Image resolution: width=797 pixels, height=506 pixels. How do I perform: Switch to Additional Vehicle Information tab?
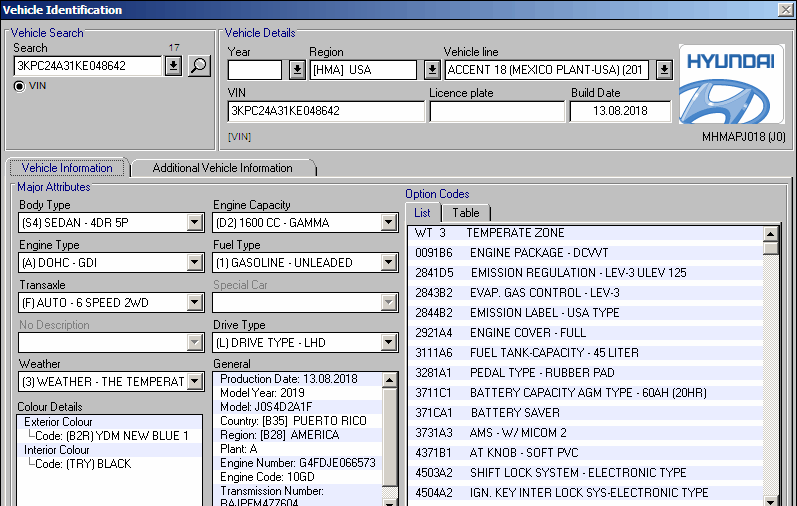[x=222, y=168]
